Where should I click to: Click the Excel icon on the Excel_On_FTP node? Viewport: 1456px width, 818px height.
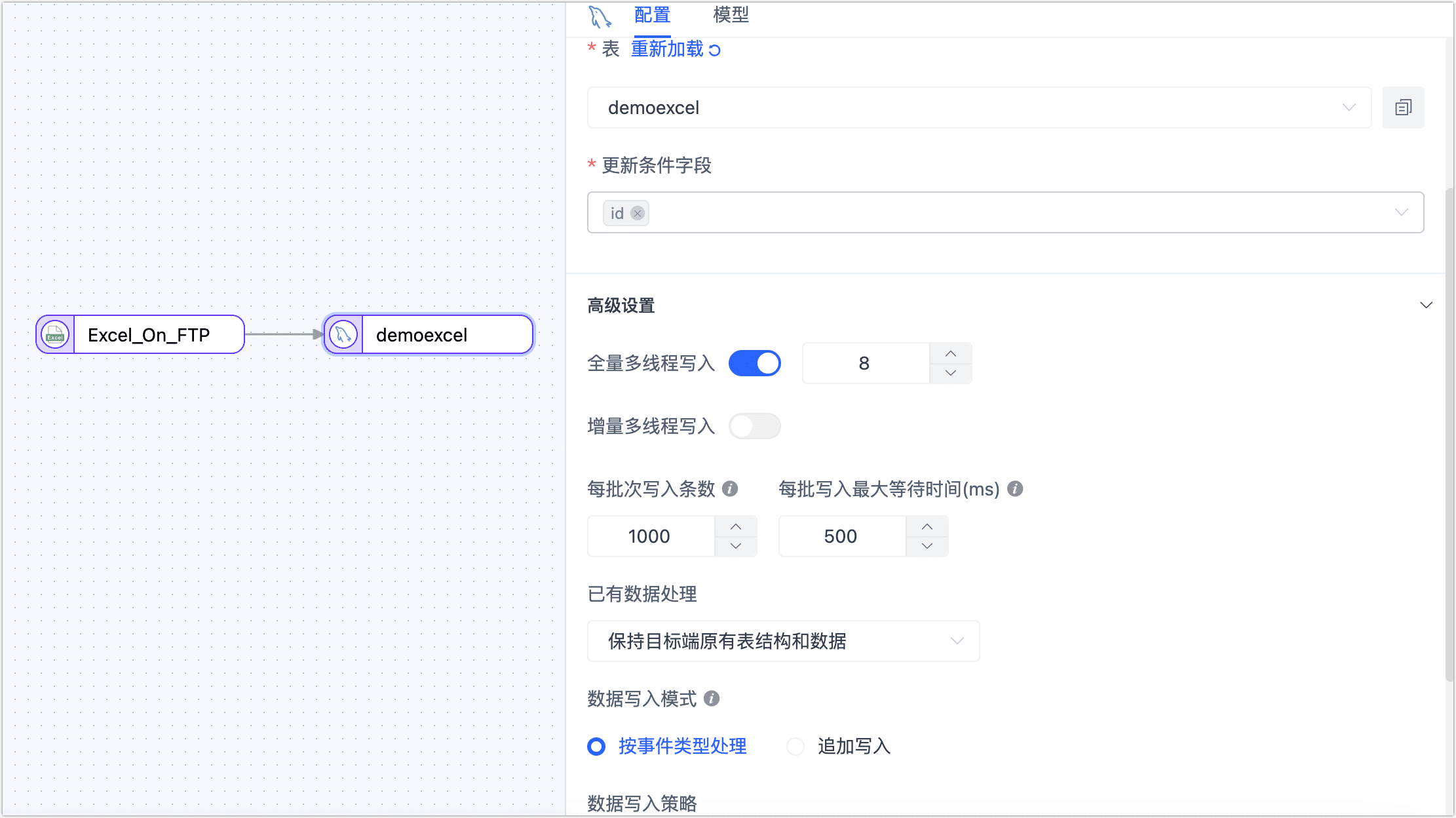click(x=54, y=334)
